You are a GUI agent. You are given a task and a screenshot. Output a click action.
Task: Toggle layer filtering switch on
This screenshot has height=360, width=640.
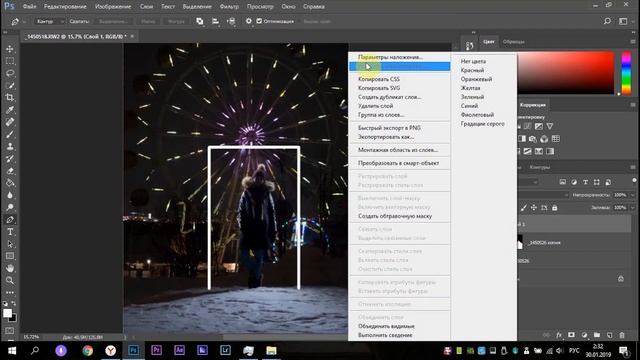point(634,180)
